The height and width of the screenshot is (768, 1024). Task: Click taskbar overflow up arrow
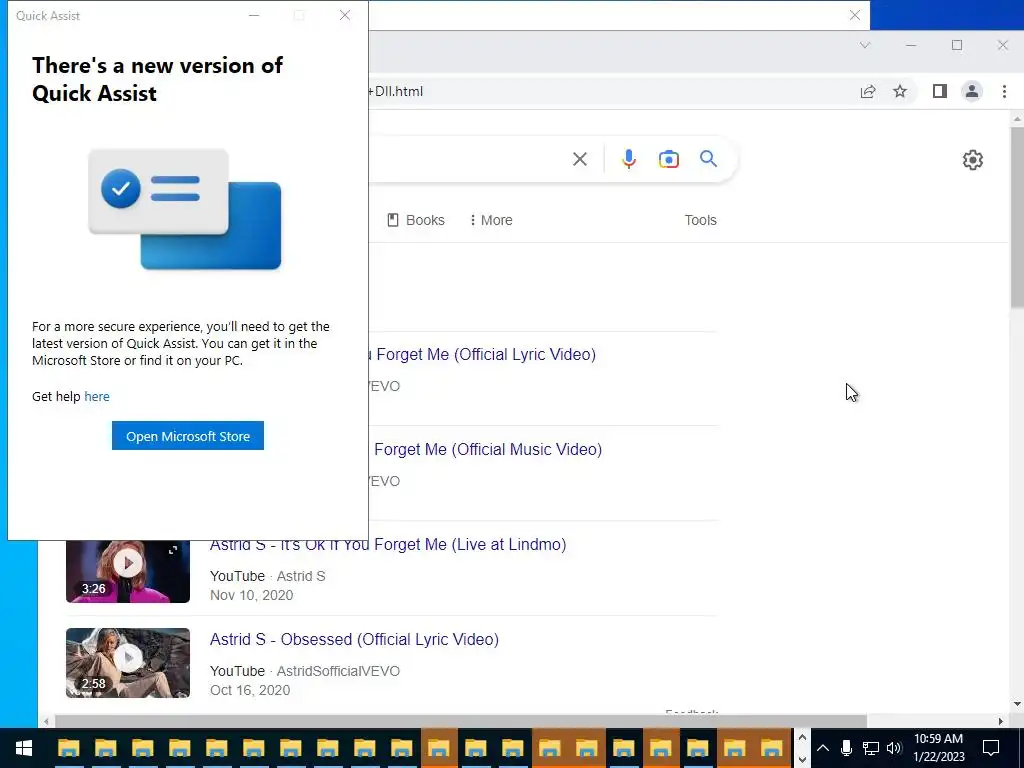802,737
